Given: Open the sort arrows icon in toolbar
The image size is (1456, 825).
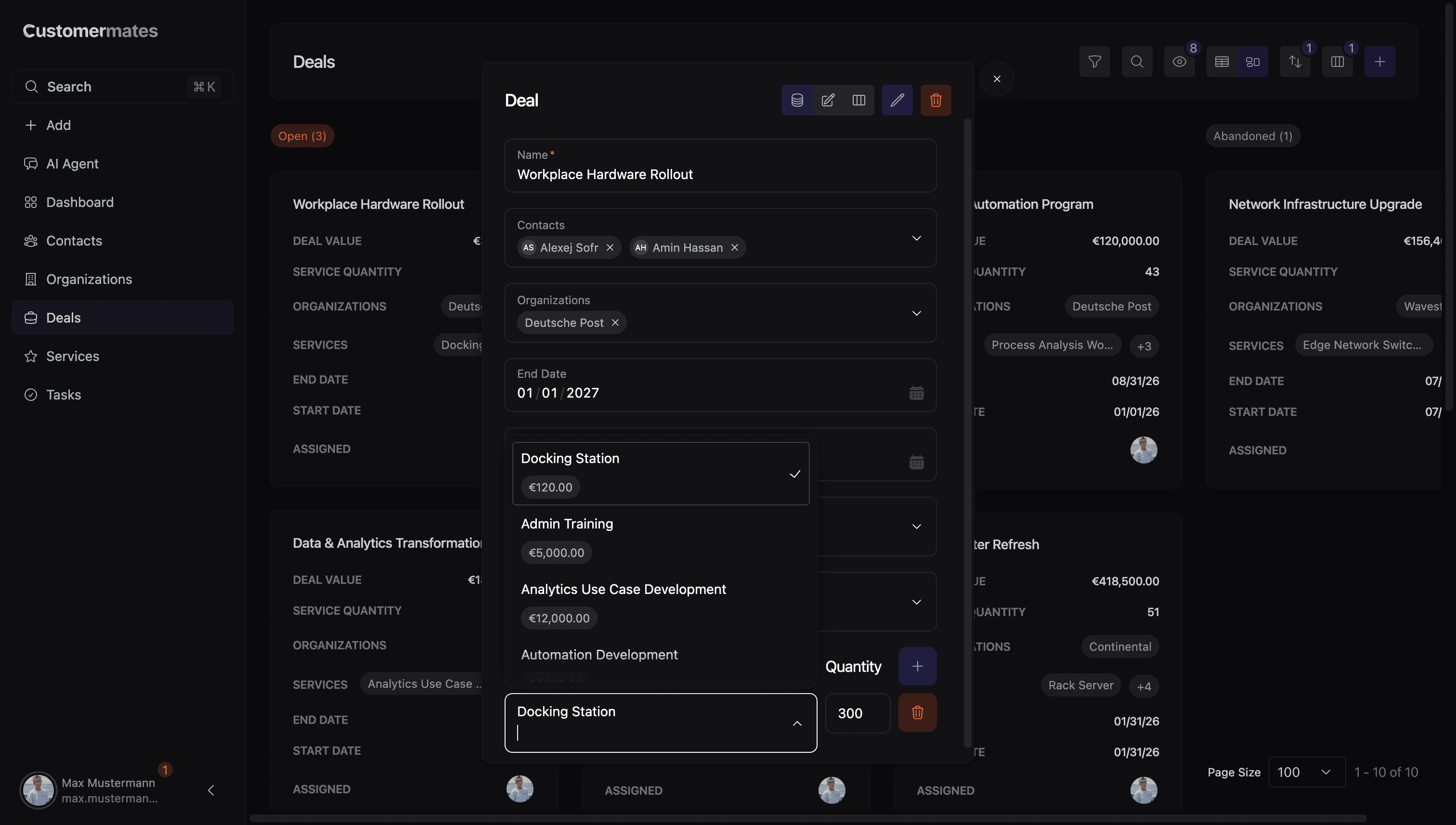Looking at the screenshot, I should (1295, 61).
